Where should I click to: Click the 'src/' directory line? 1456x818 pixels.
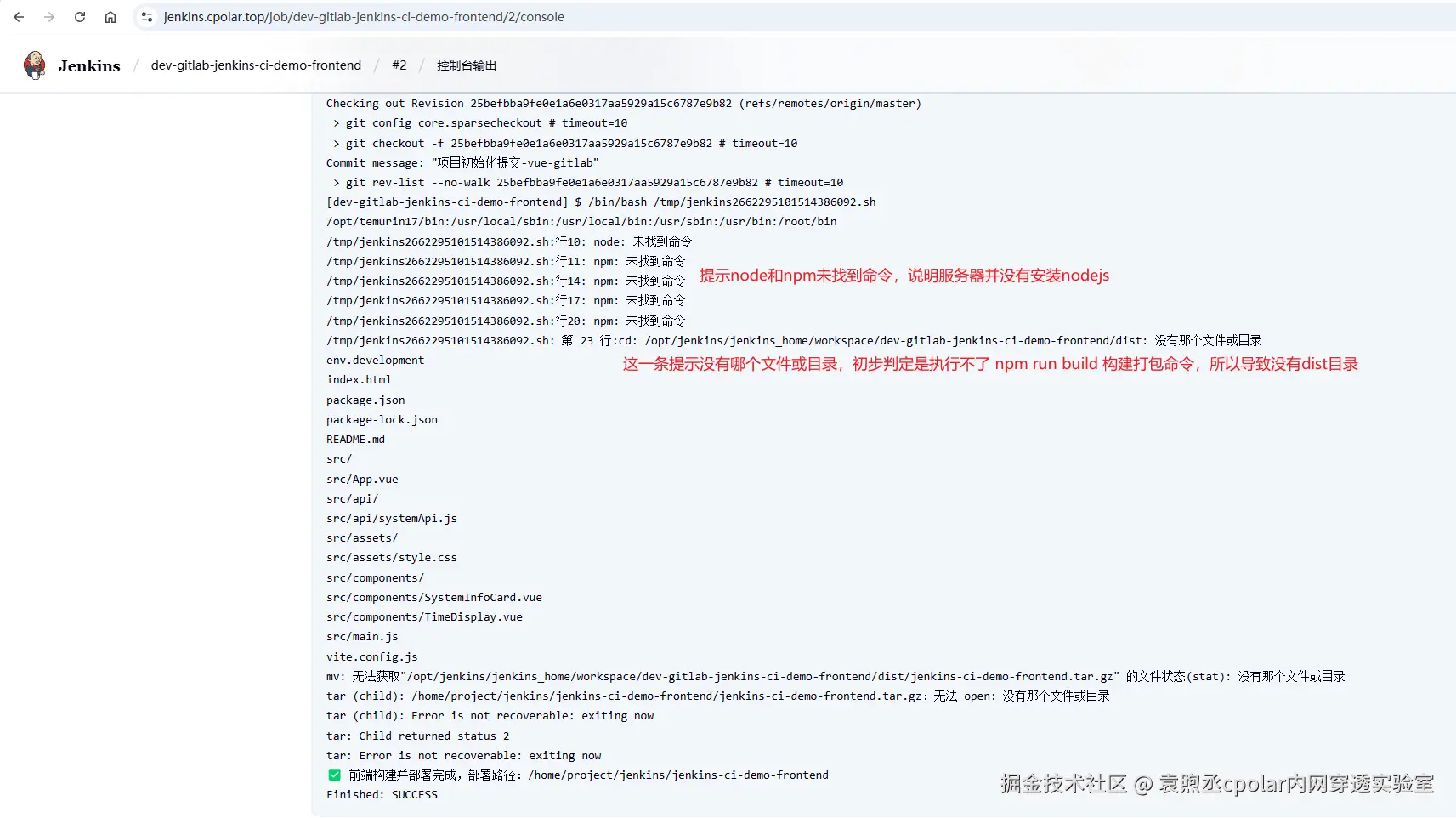pyautogui.click(x=339, y=459)
